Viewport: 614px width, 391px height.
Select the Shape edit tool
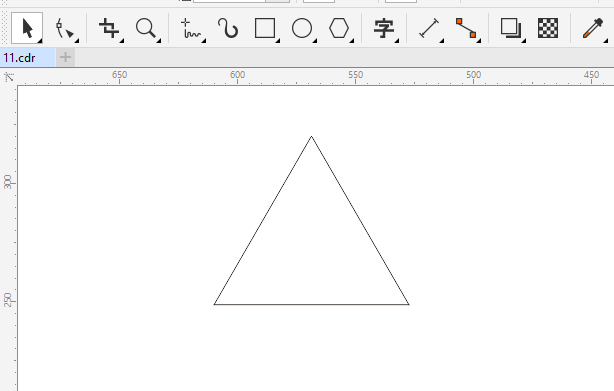[x=65, y=28]
